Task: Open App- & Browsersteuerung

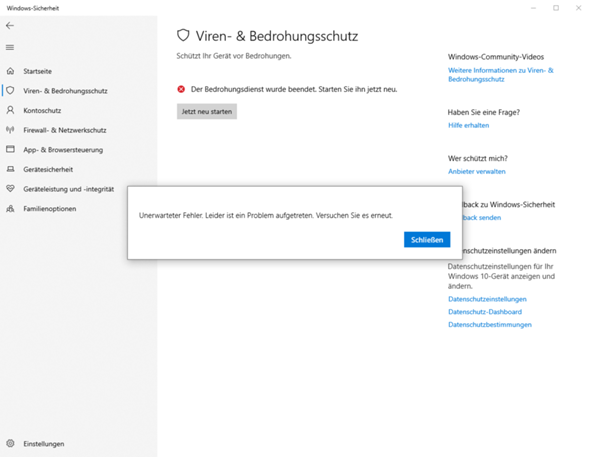Action: 63,150
